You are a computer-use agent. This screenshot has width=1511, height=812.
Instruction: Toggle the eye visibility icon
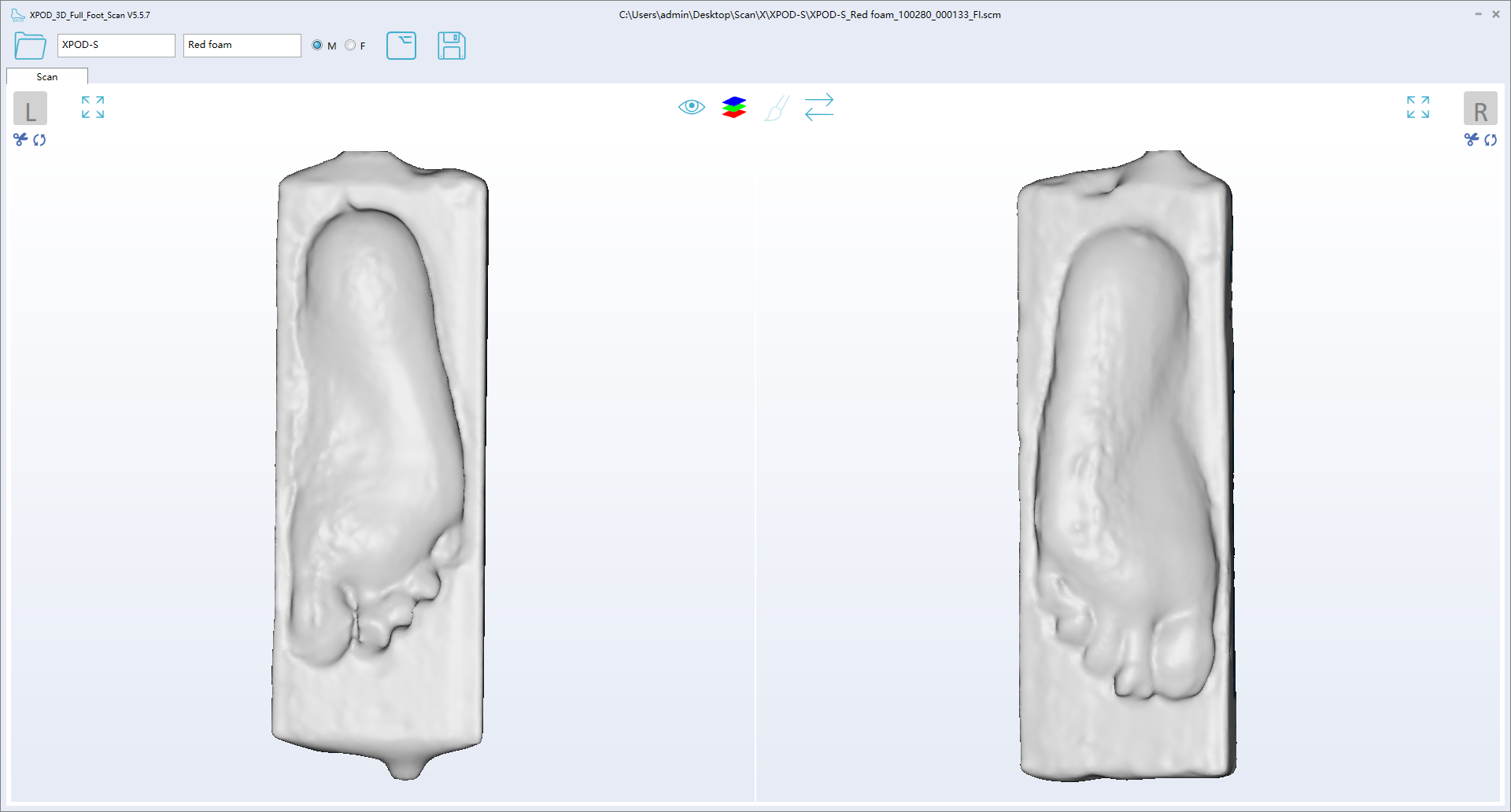691,107
